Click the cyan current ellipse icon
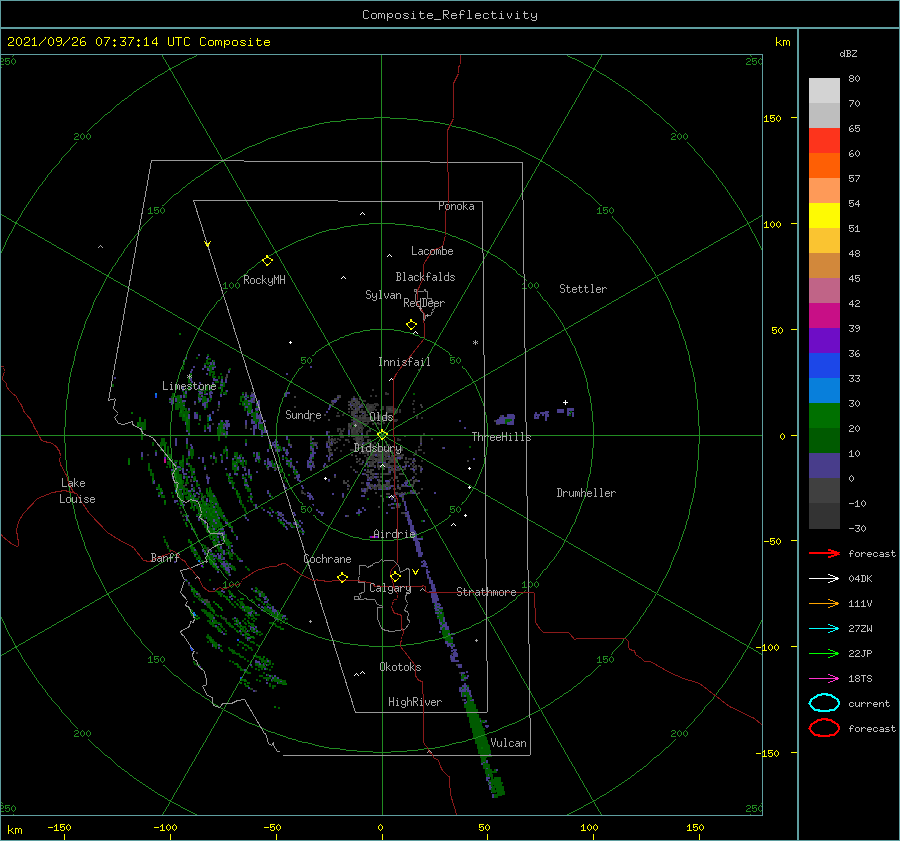Screen dimensions: 900x841 point(824,703)
